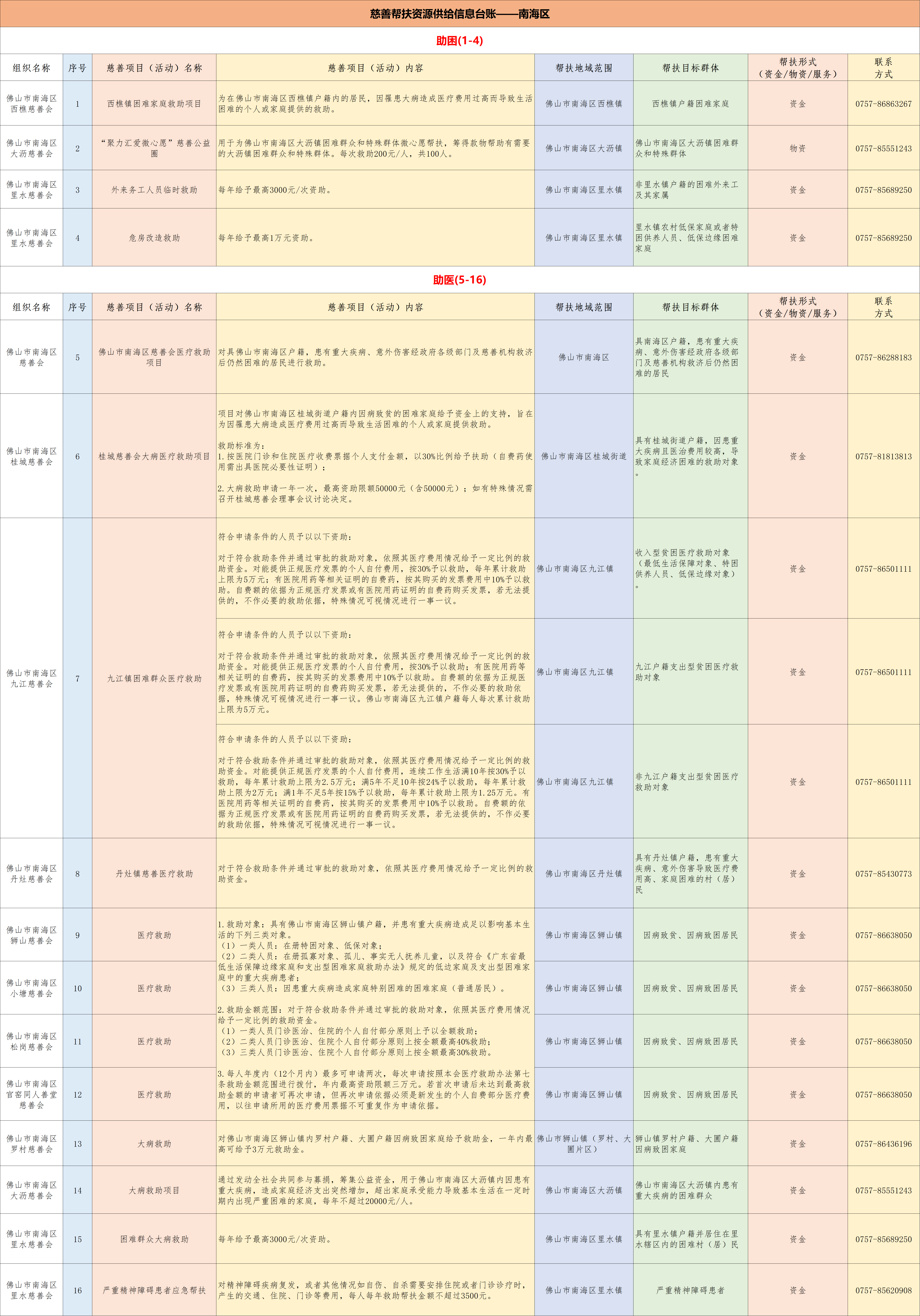The image size is (920, 1316).
Task: Click cell 西樵镇困难家庭救助项目
Action: 154,104
